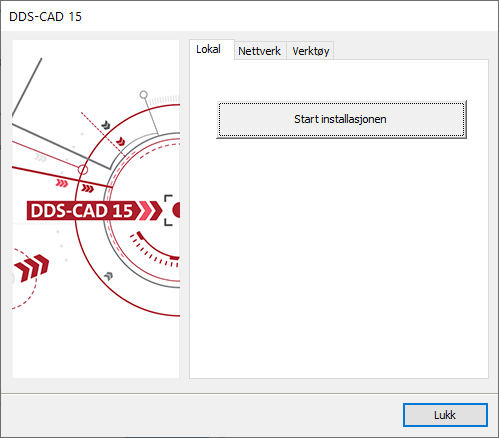The height and width of the screenshot is (438, 499).
Task: Select the Verktøy tab
Action: [310, 51]
